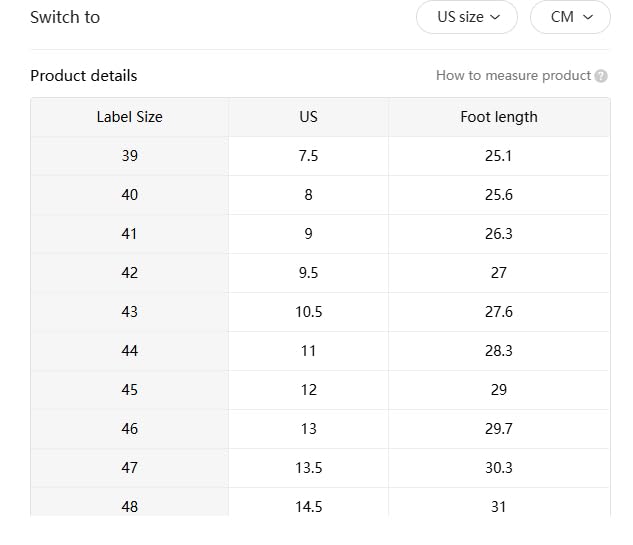This screenshot has width=633, height=545.
Task: Click the US size 10.5 cell
Action: click(308, 312)
